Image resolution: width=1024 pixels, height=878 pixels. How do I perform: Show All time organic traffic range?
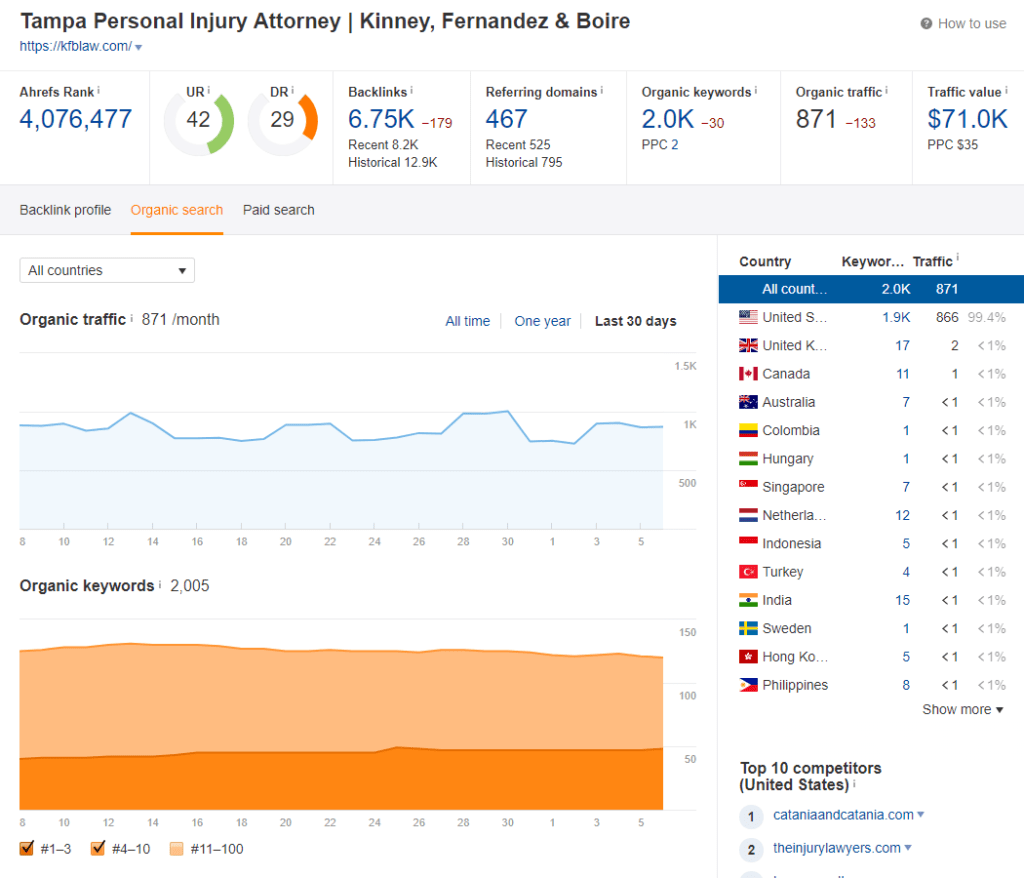click(468, 321)
